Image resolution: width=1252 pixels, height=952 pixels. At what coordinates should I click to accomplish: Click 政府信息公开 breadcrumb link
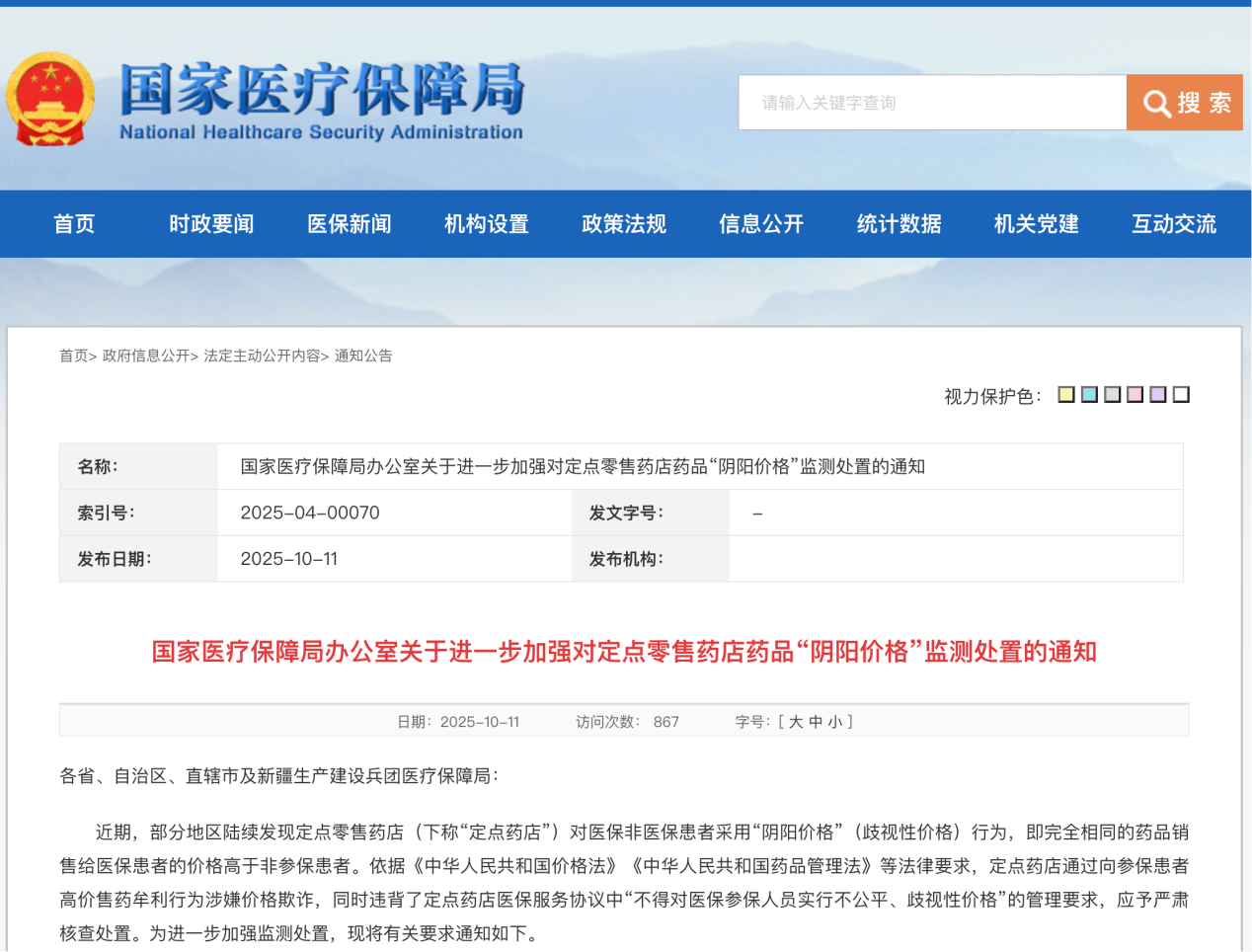tap(146, 356)
